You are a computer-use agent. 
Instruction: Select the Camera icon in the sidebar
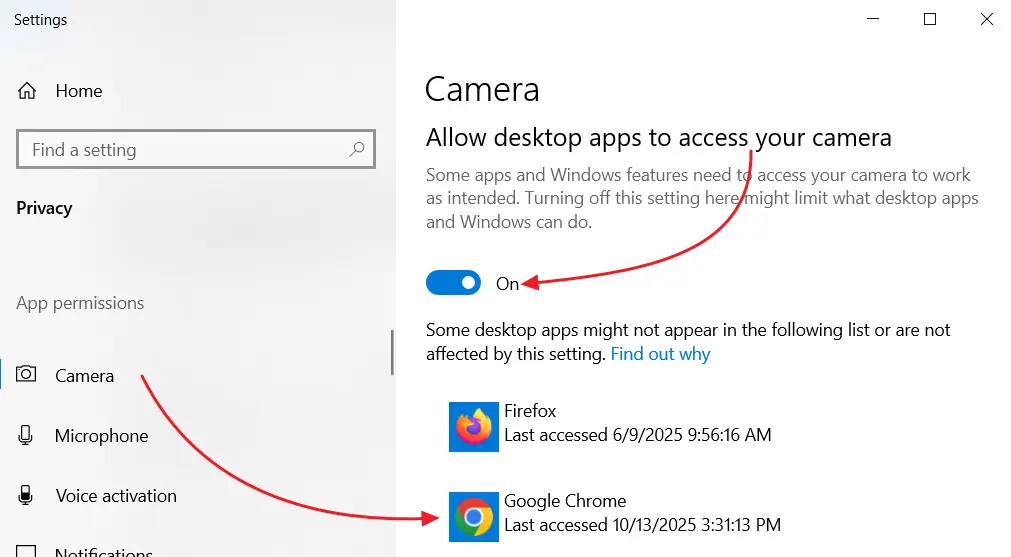[27, 375]
